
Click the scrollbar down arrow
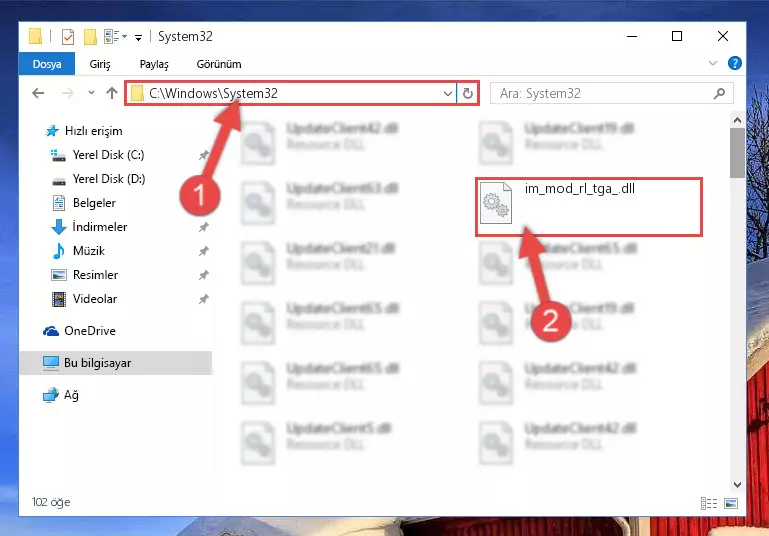point(737,485)
